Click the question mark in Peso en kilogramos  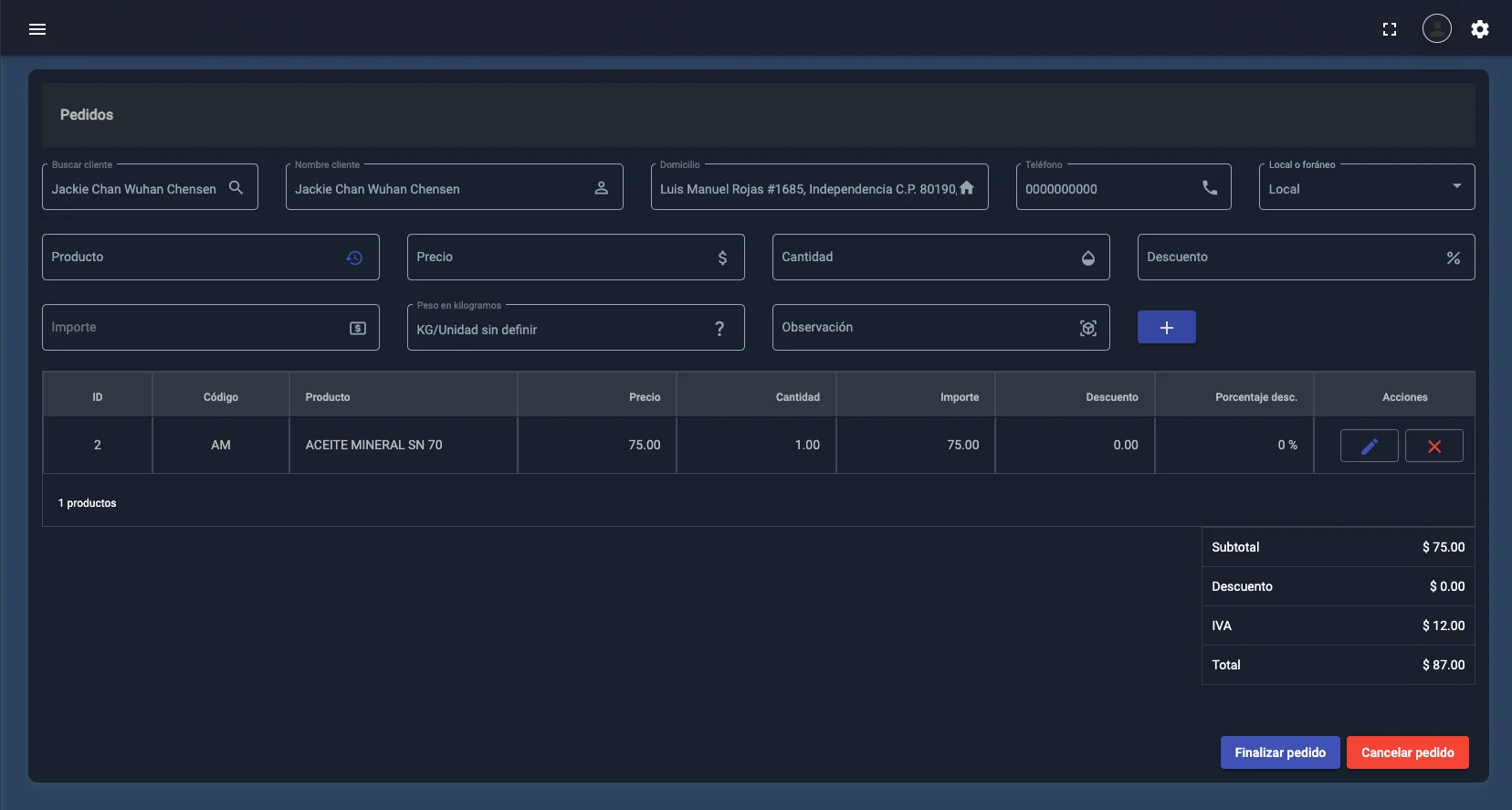click(x=719, y=328)
